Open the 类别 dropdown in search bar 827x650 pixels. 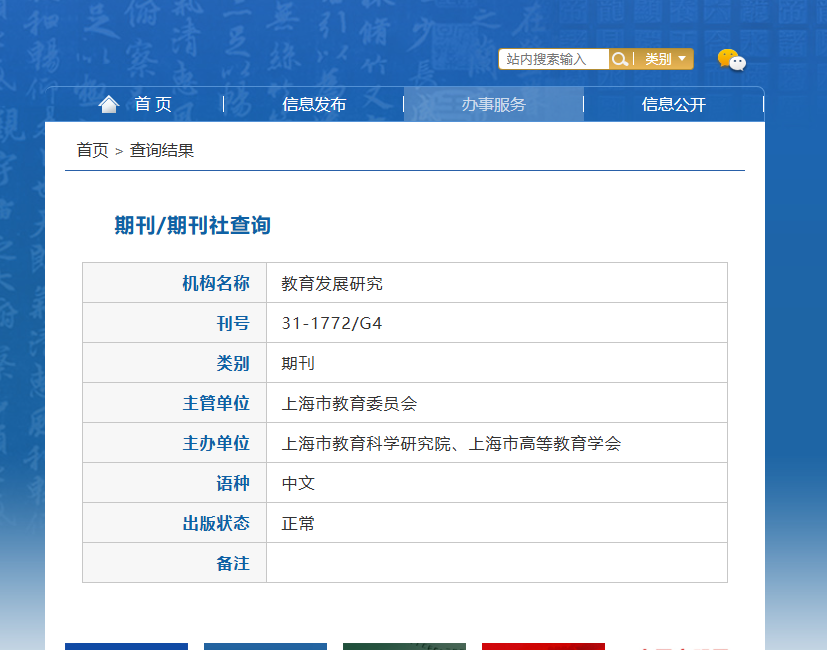pyautogui.click(x=665, y=59)
